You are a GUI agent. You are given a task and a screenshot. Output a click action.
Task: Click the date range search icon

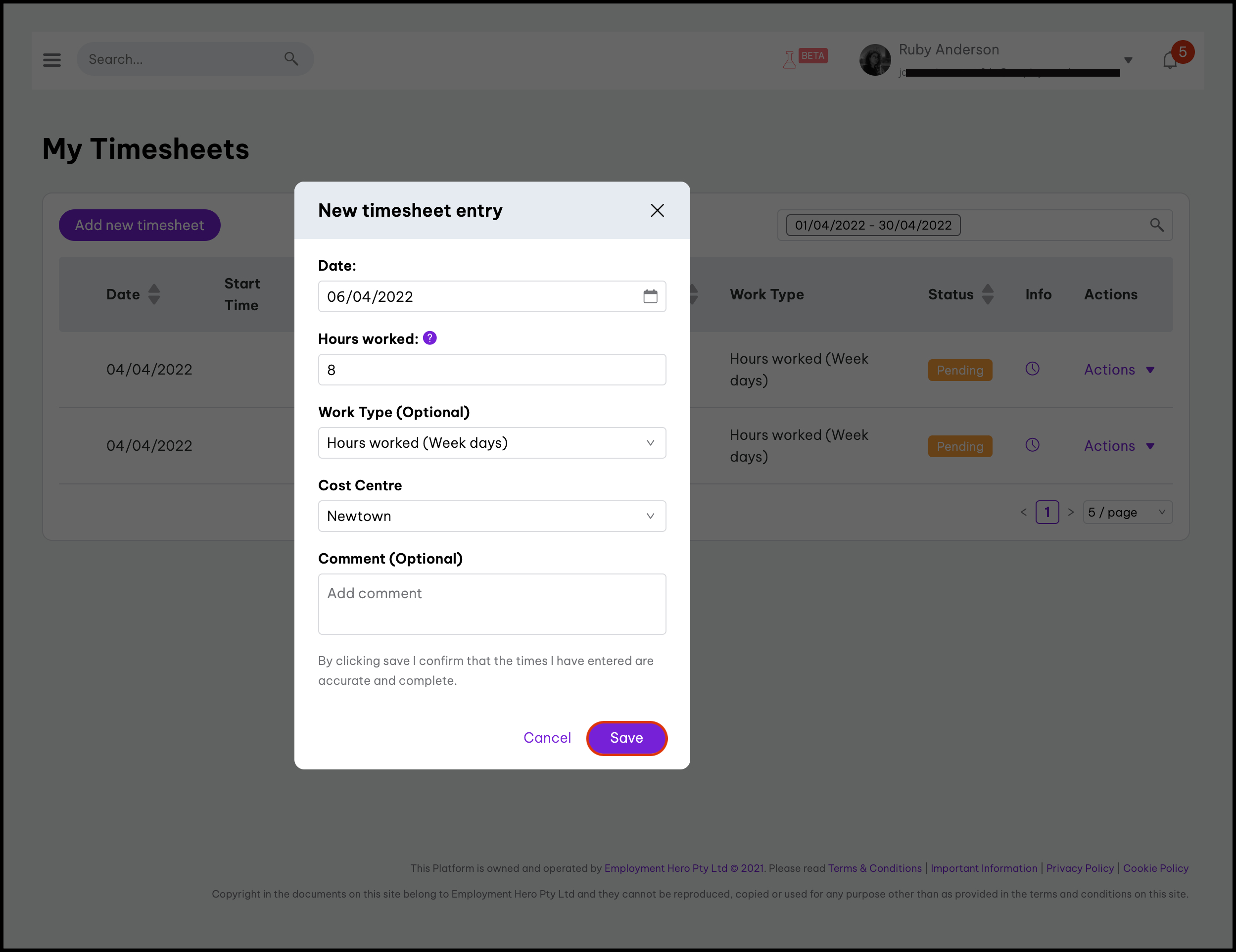point(1157,225)
